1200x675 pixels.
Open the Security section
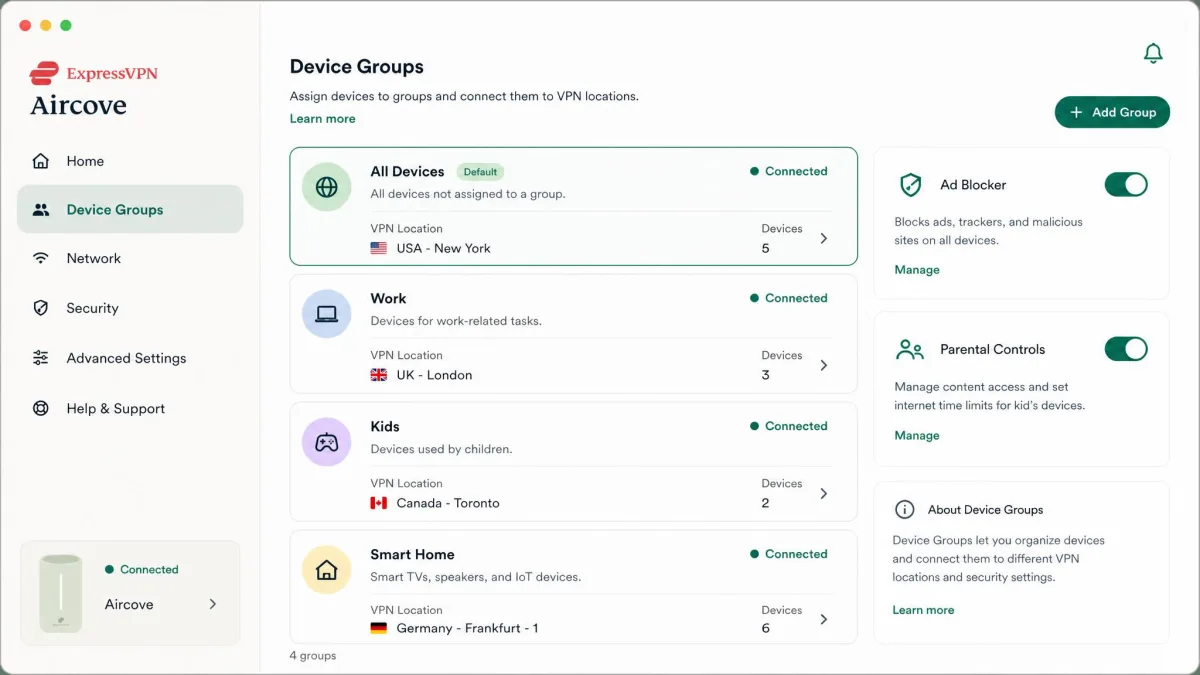(130, 308)
